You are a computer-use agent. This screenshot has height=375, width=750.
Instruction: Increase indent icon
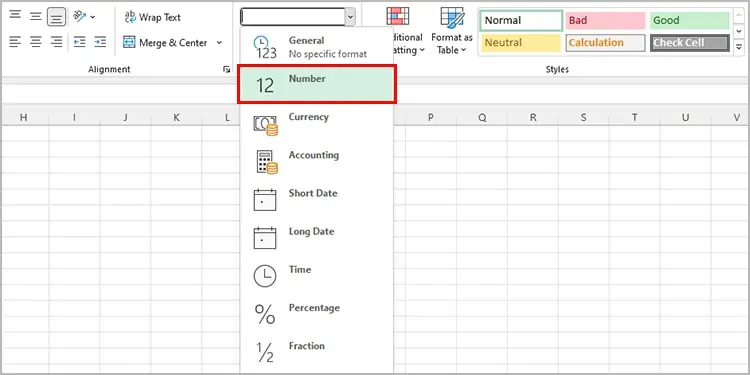[x=100, y=43]
